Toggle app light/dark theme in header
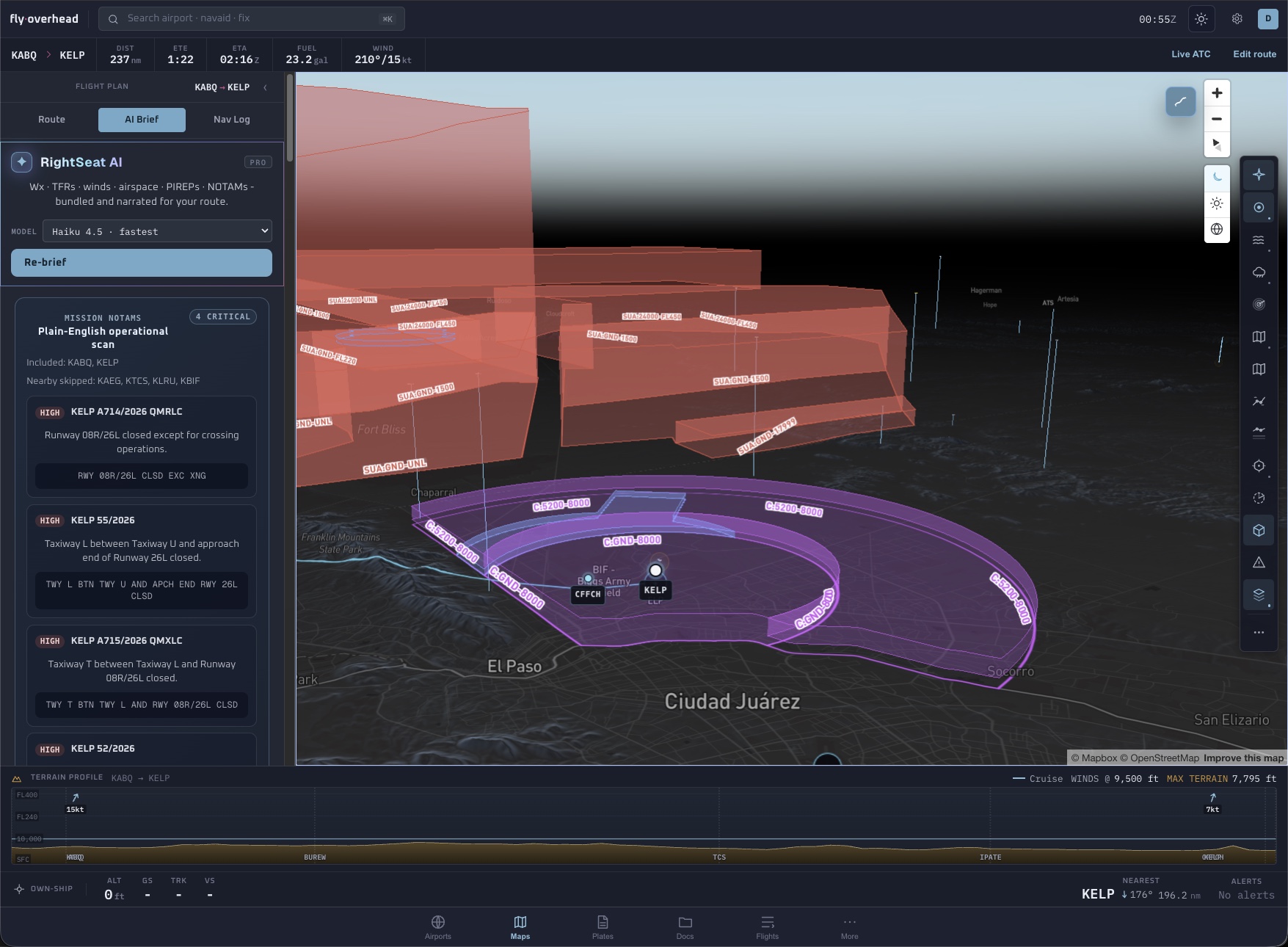This screenshot has height=947, width=1288. (1201, 19)
